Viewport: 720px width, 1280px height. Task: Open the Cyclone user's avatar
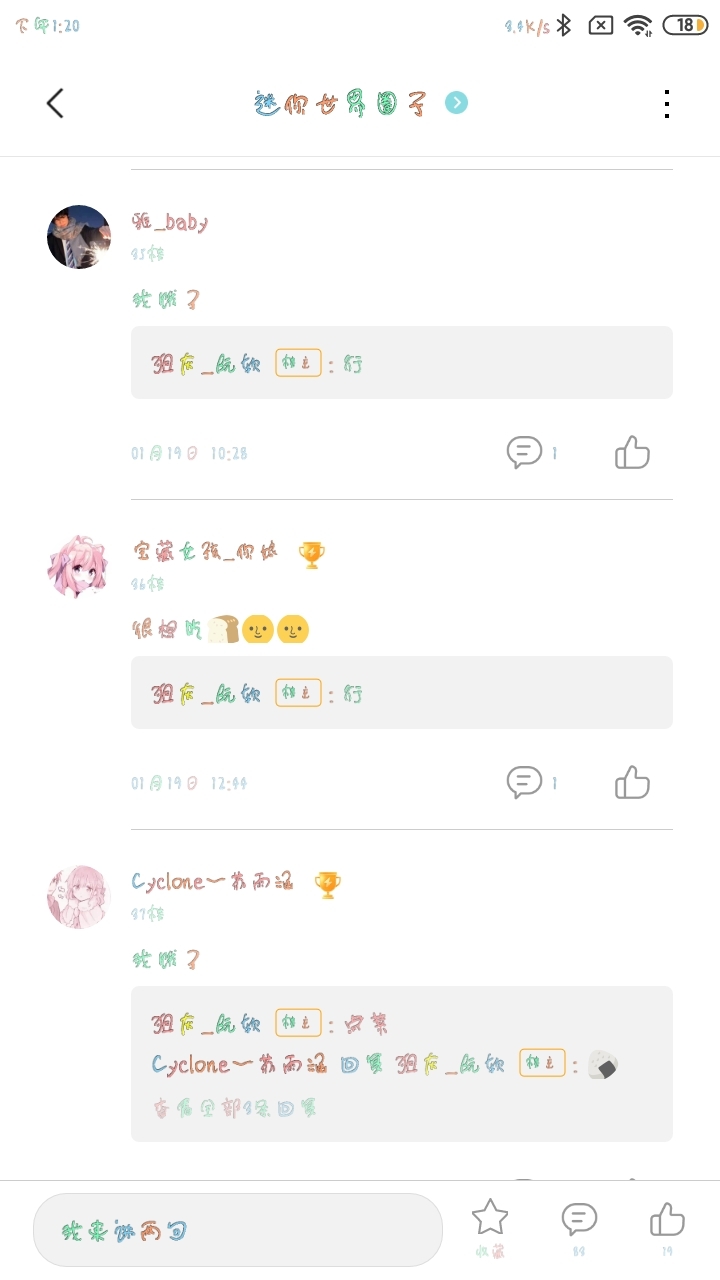point(79,897)
